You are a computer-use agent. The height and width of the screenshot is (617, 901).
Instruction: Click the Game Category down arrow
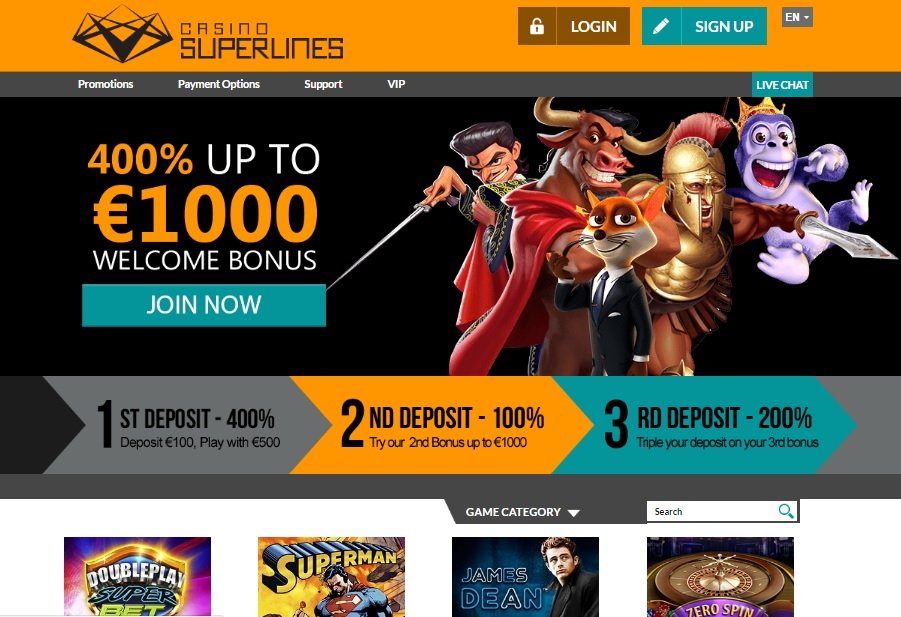(573, 513)
